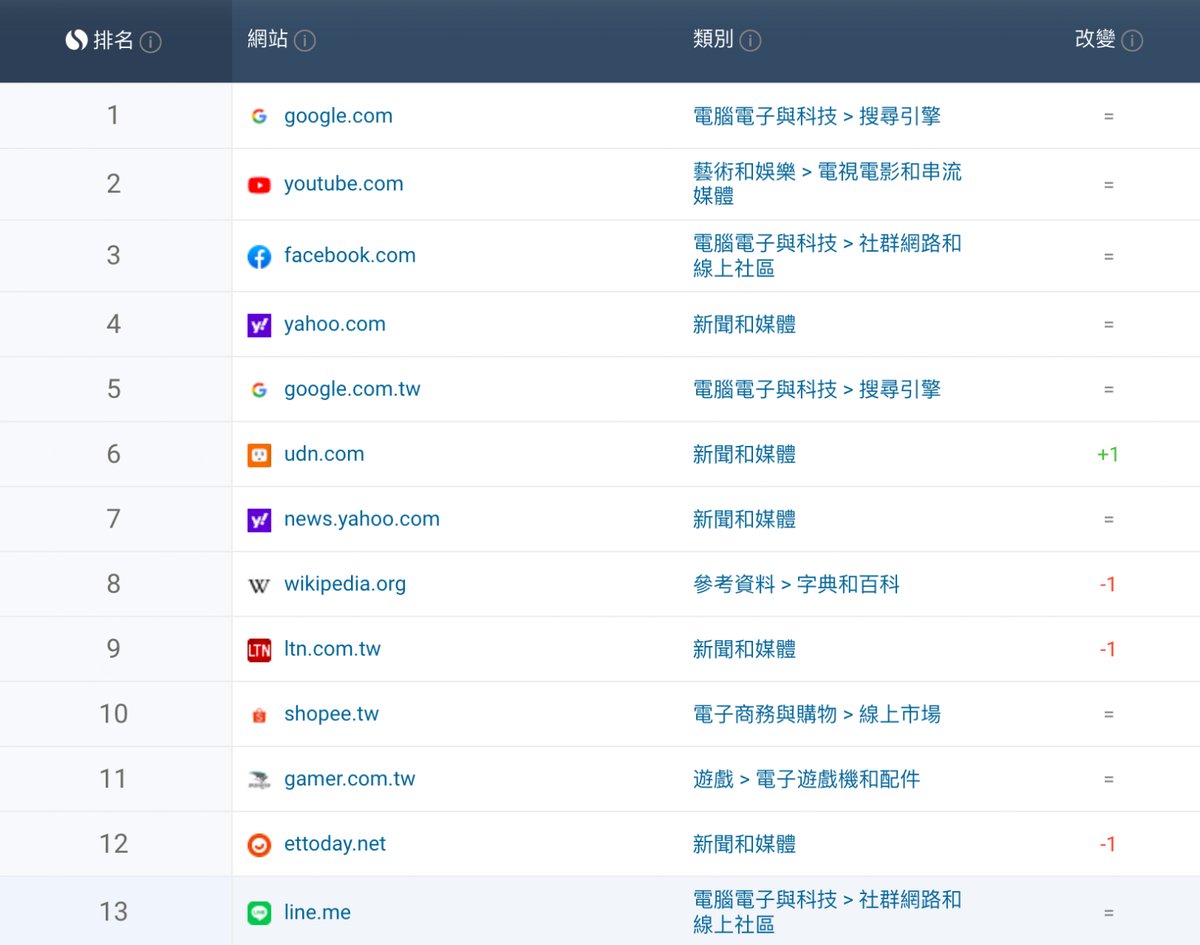Viewport: 1200px width, 945px height.
Task: Click the yahoo.com favicon icon
Action: click(x=259, y=325)
